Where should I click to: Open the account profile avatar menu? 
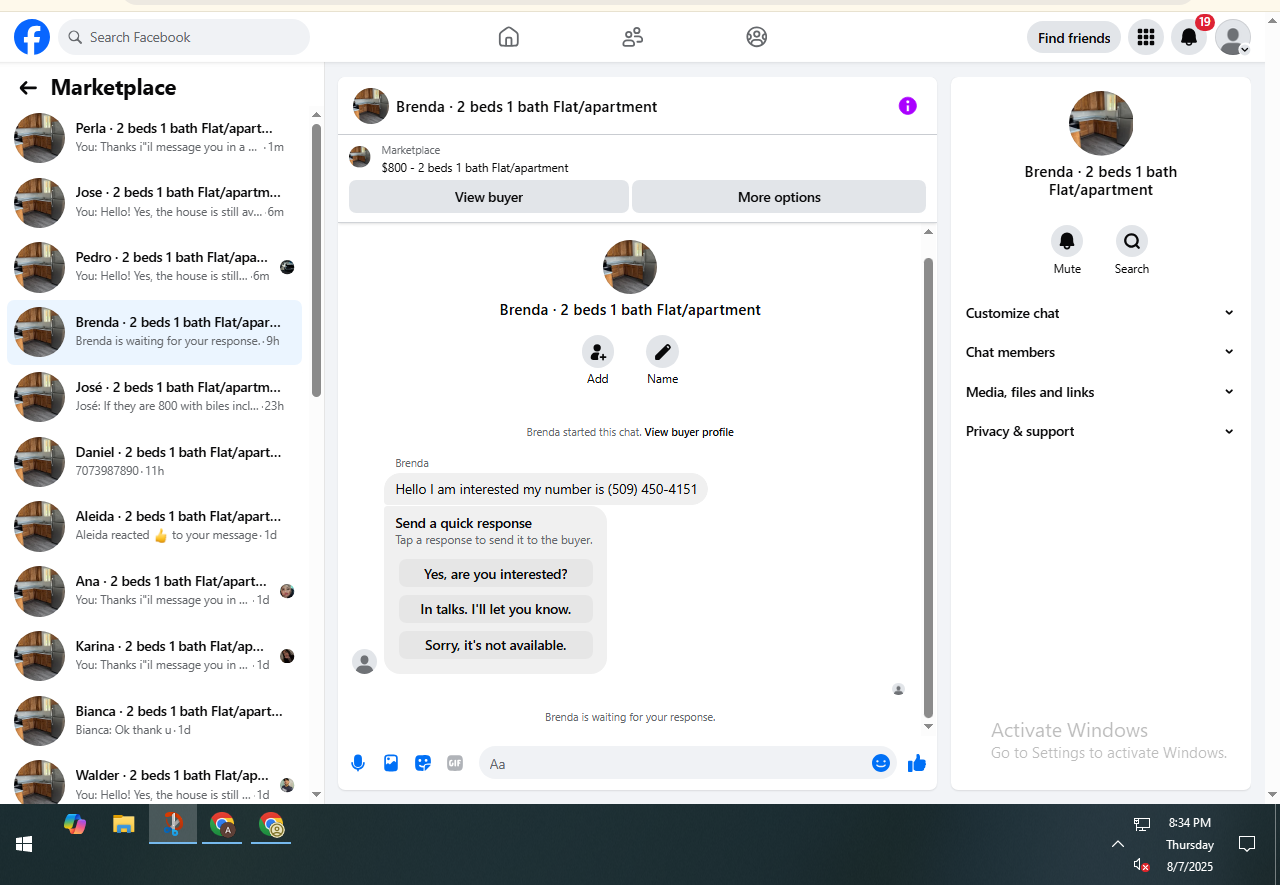[x=1233, y=38]
